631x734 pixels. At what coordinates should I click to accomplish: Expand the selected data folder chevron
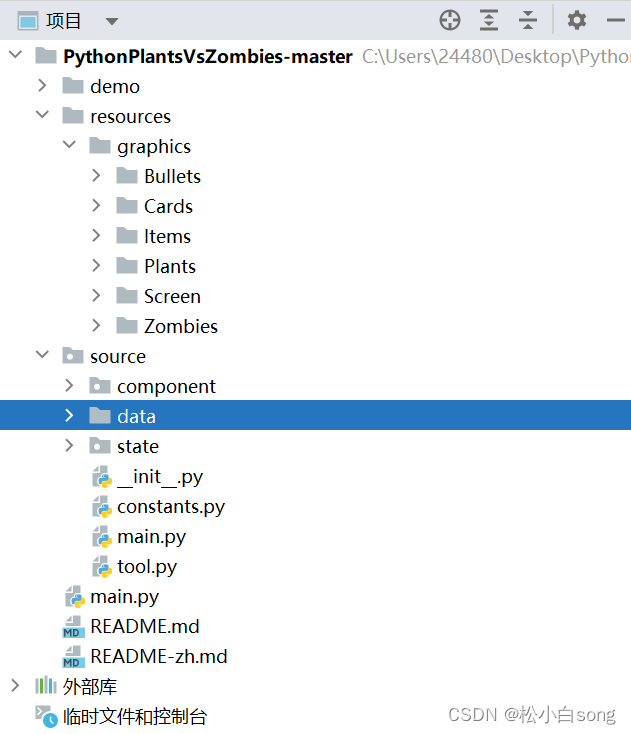click(x=69, y=415)
